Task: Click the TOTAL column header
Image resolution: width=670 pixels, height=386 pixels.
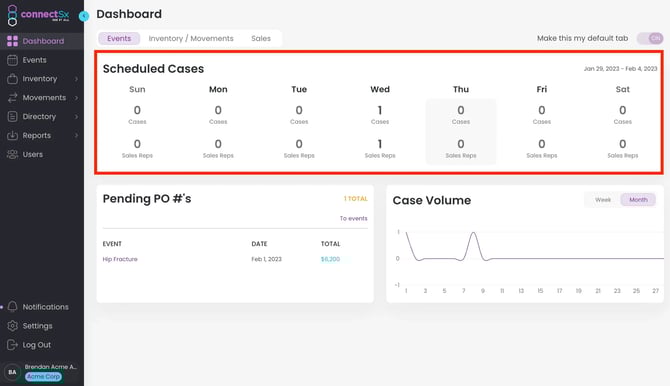Action: [330, 244]
